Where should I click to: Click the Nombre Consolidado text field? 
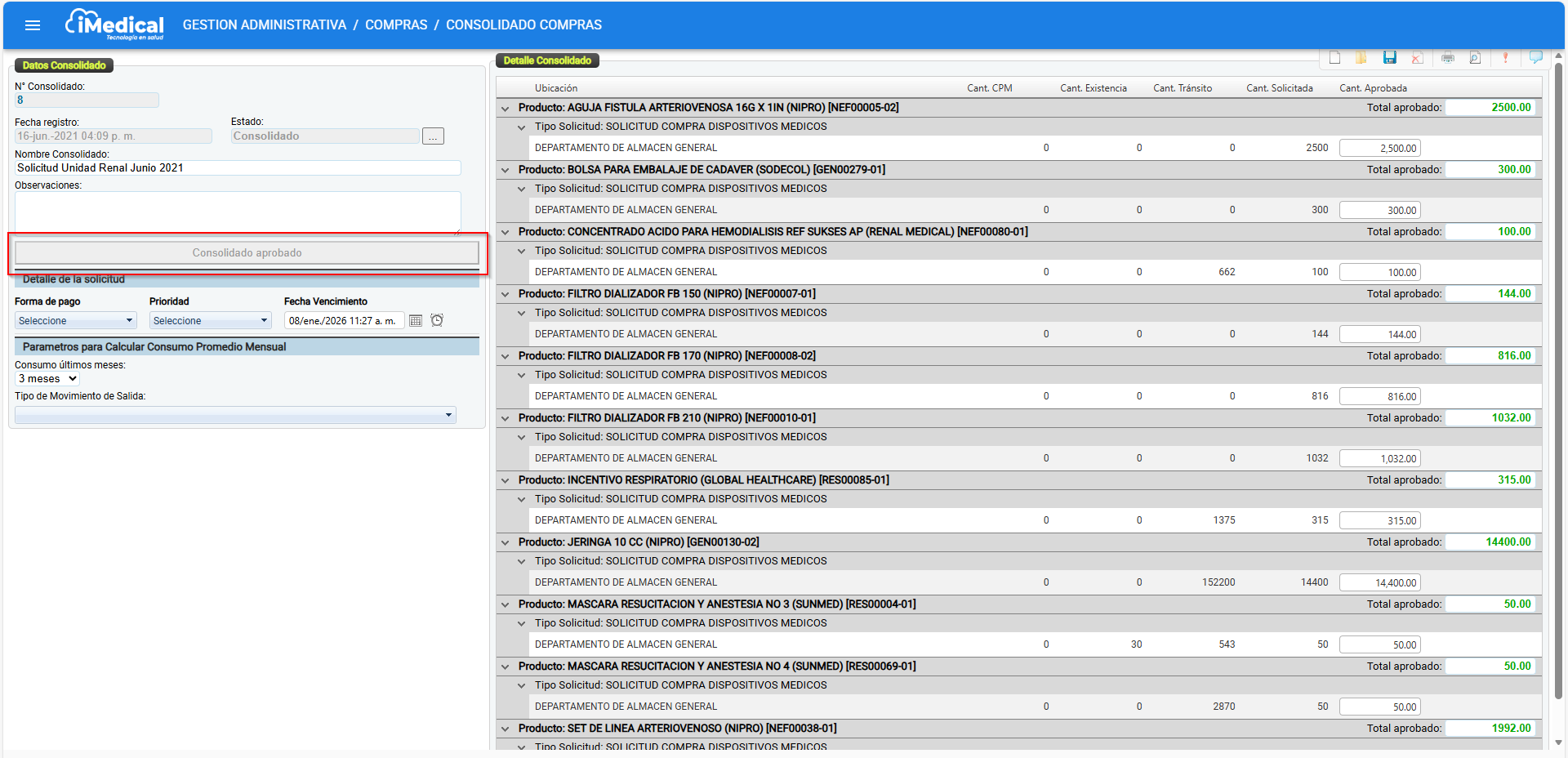pyautogui.click(x=238, y=167)
